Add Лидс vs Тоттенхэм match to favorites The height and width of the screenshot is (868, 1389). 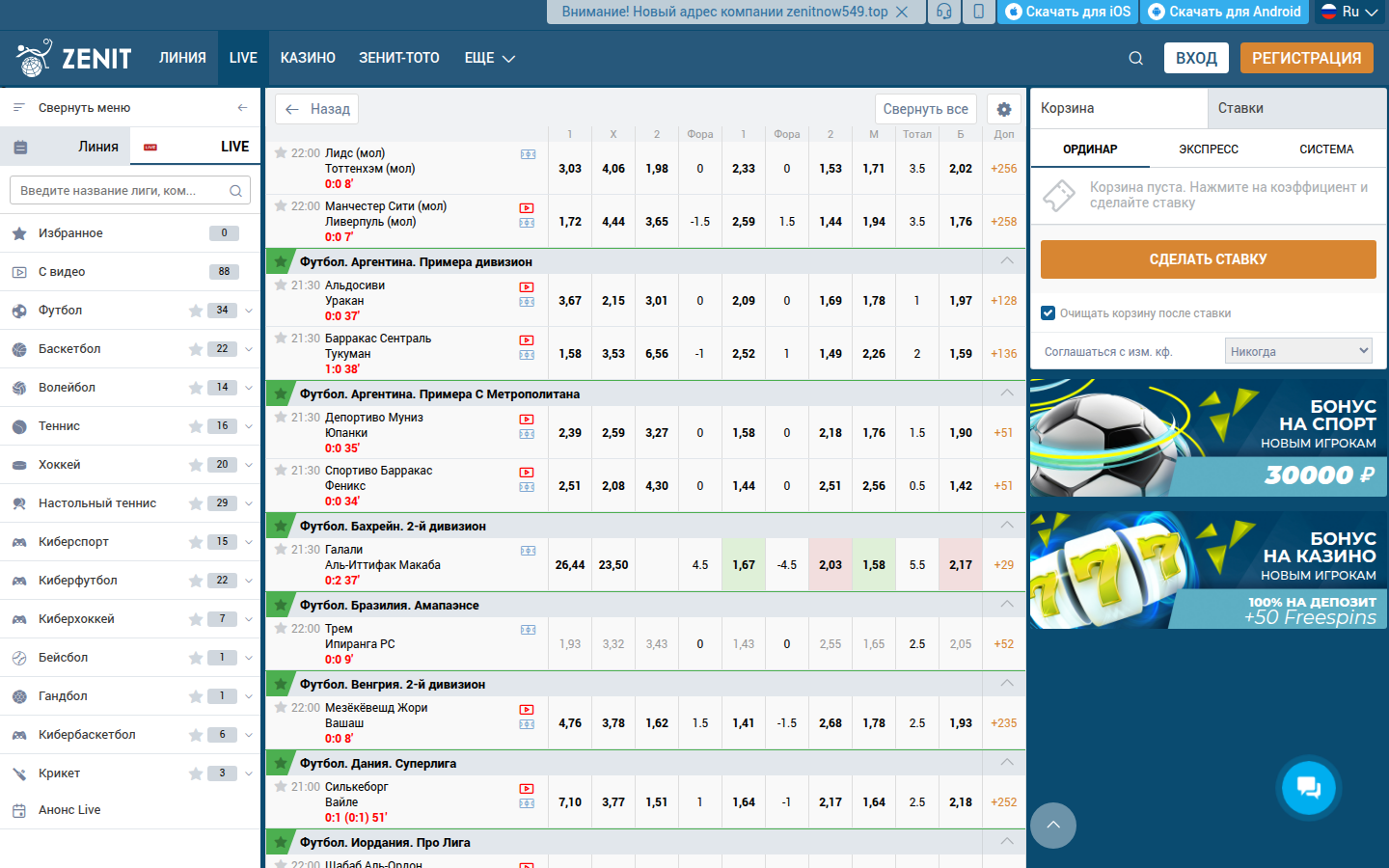pos(281,152)
